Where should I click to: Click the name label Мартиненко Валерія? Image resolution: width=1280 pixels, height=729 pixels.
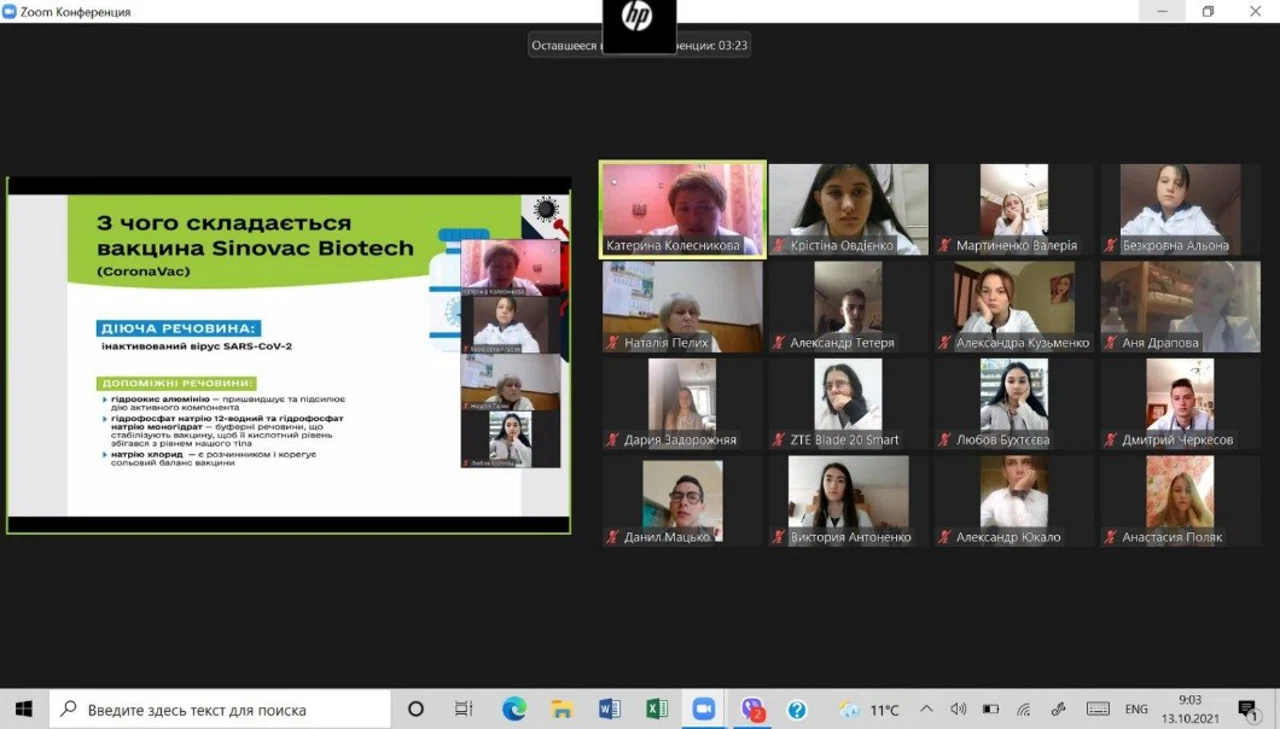click(1016, 245)
